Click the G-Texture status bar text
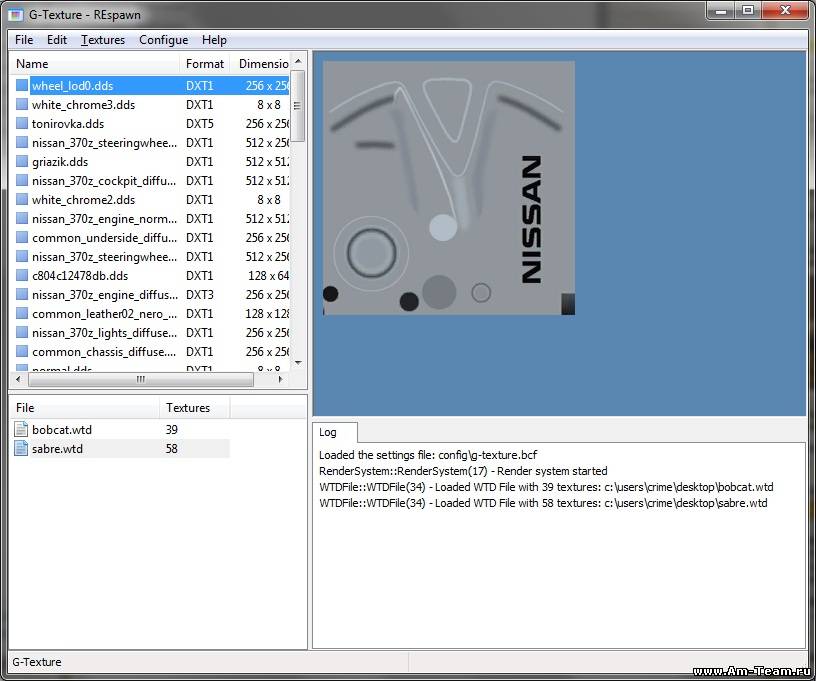The height and width of the screenshot is (681, 816). (x=36, y=662)
